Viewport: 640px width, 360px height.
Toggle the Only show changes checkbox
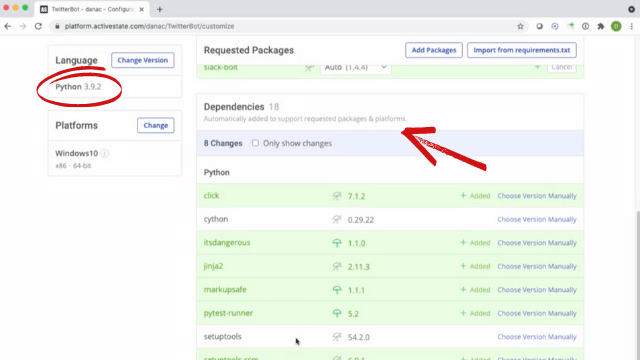click(x=255, y=143)
